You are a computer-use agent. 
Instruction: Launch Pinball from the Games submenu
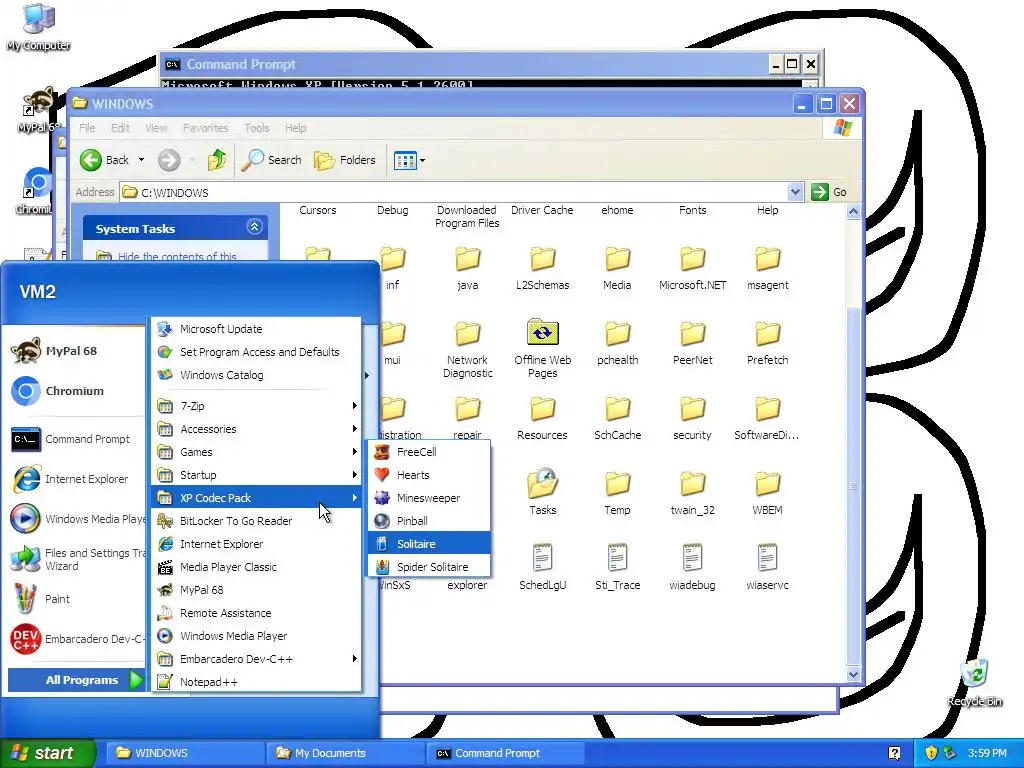tap(428, 521)
